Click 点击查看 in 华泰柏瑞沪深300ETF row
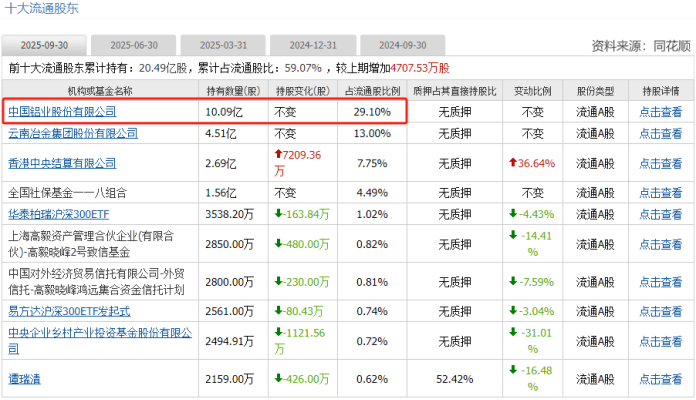This screenshot has height=400, width=696. point(660,214)
